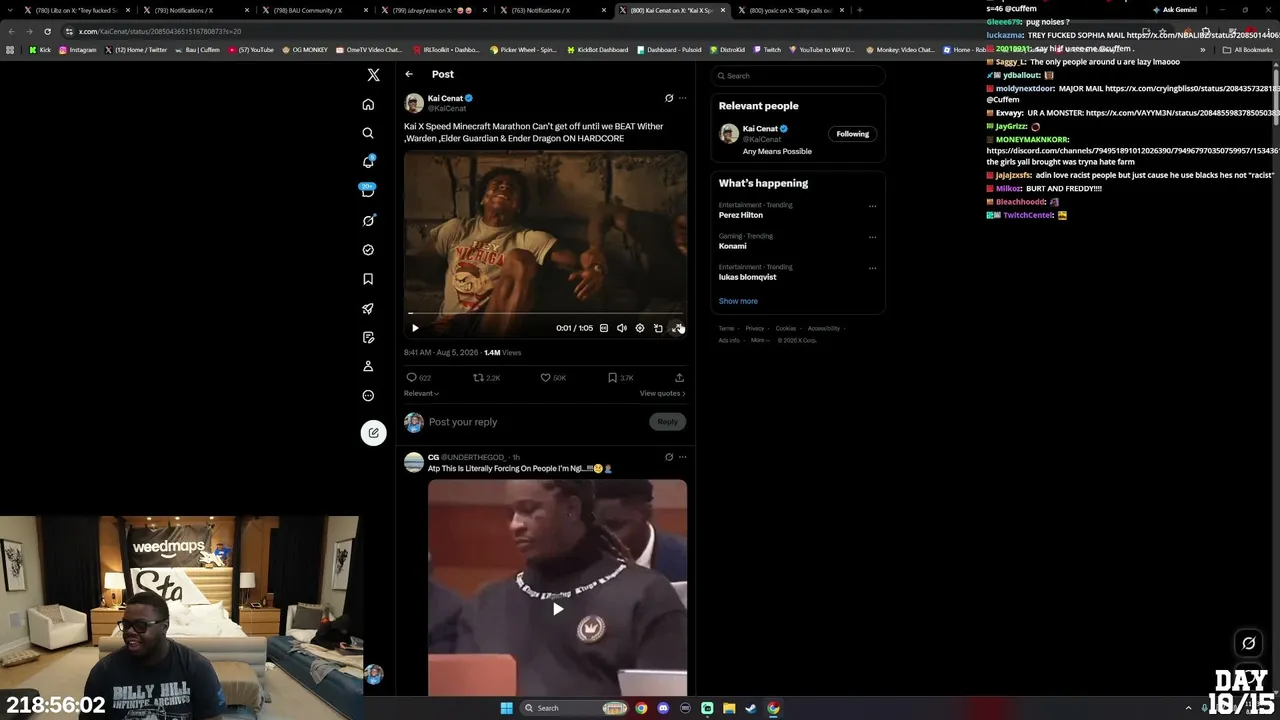Reload the page
This screenshot has height=720, width=1280.
point(47,31)
